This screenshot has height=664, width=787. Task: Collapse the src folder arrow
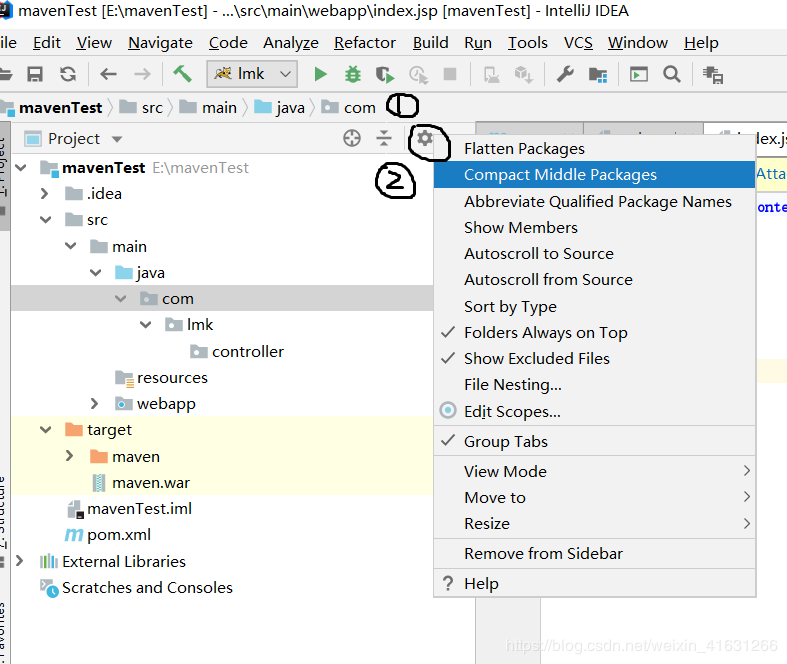pyautogui.click(x=46, y=220)
